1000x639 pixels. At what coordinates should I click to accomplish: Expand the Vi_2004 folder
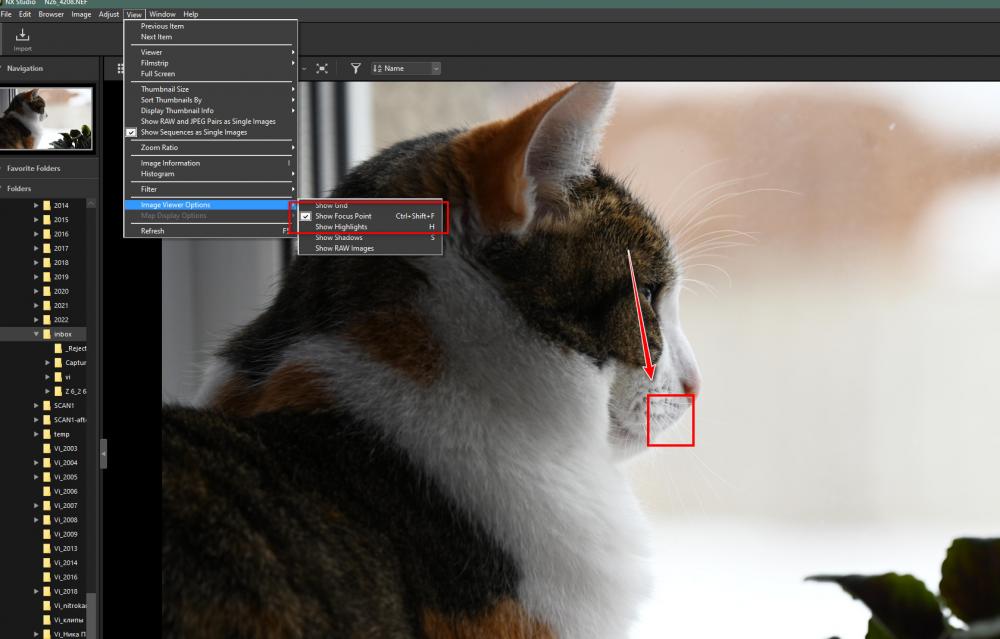pos(36,463)
